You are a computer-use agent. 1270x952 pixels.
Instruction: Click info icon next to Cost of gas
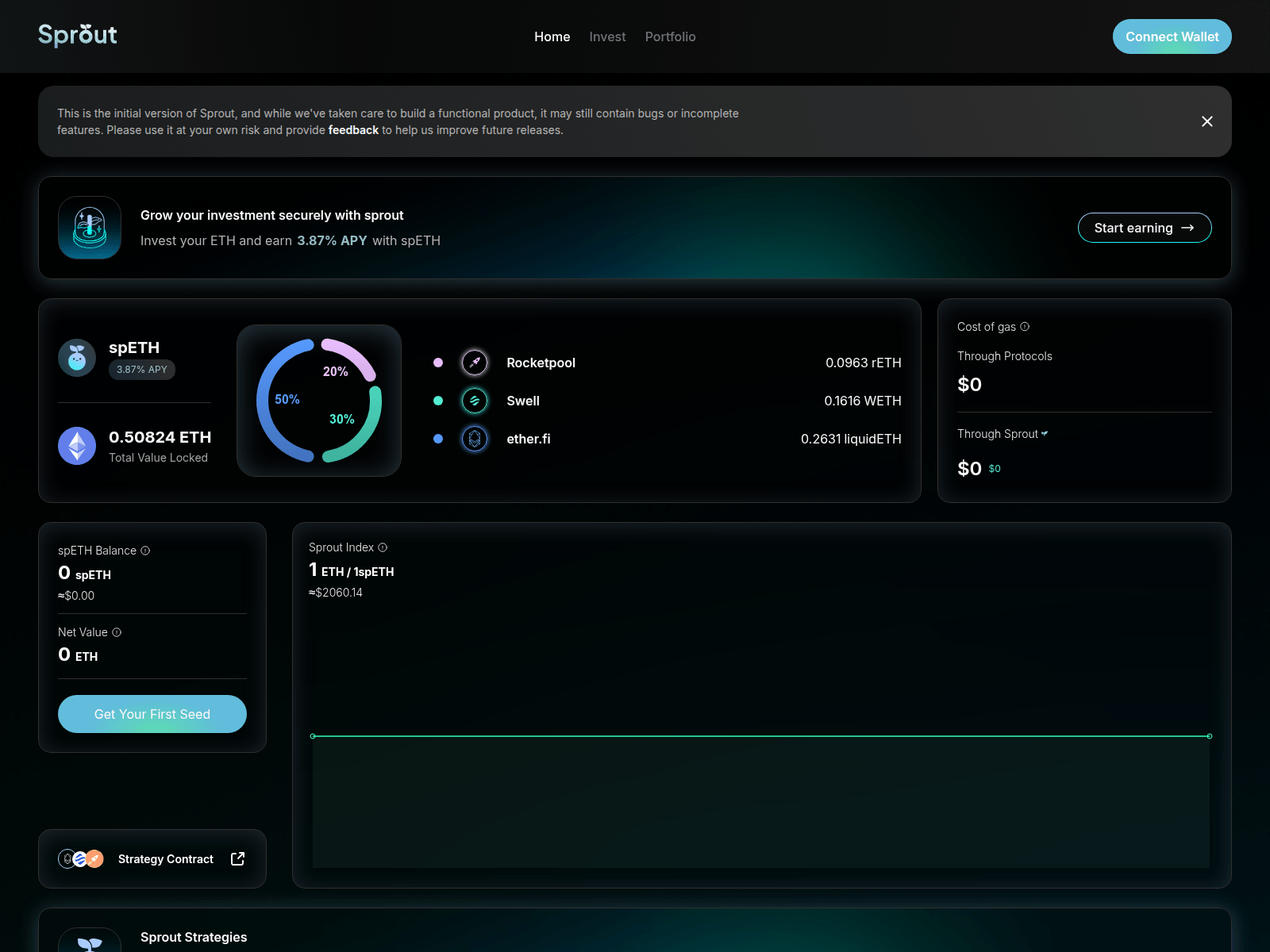point(1025,327)
